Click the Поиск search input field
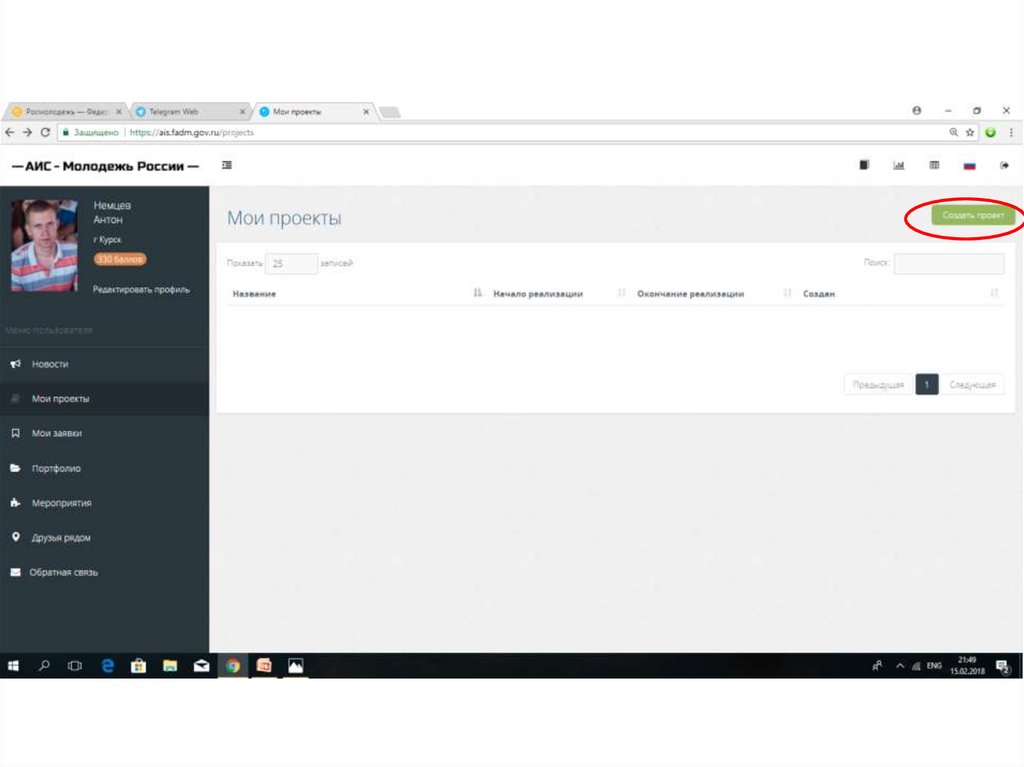 [x=949, y=263]
